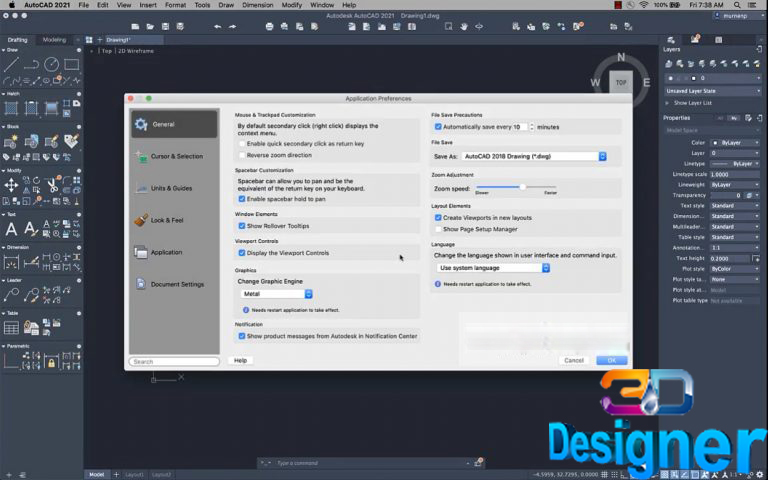Click the Multileader tool in Leader panel
Viewport: 768px width, 480px height.
point(11,295)
